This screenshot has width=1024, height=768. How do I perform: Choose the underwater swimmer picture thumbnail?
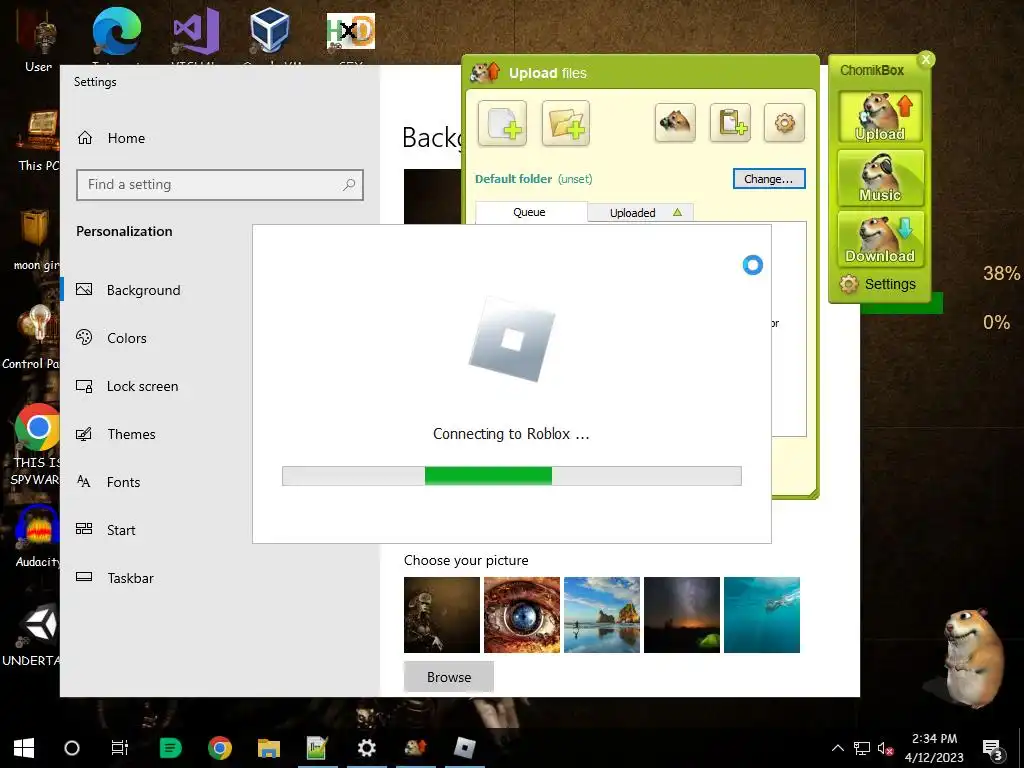tap(761, 615)
